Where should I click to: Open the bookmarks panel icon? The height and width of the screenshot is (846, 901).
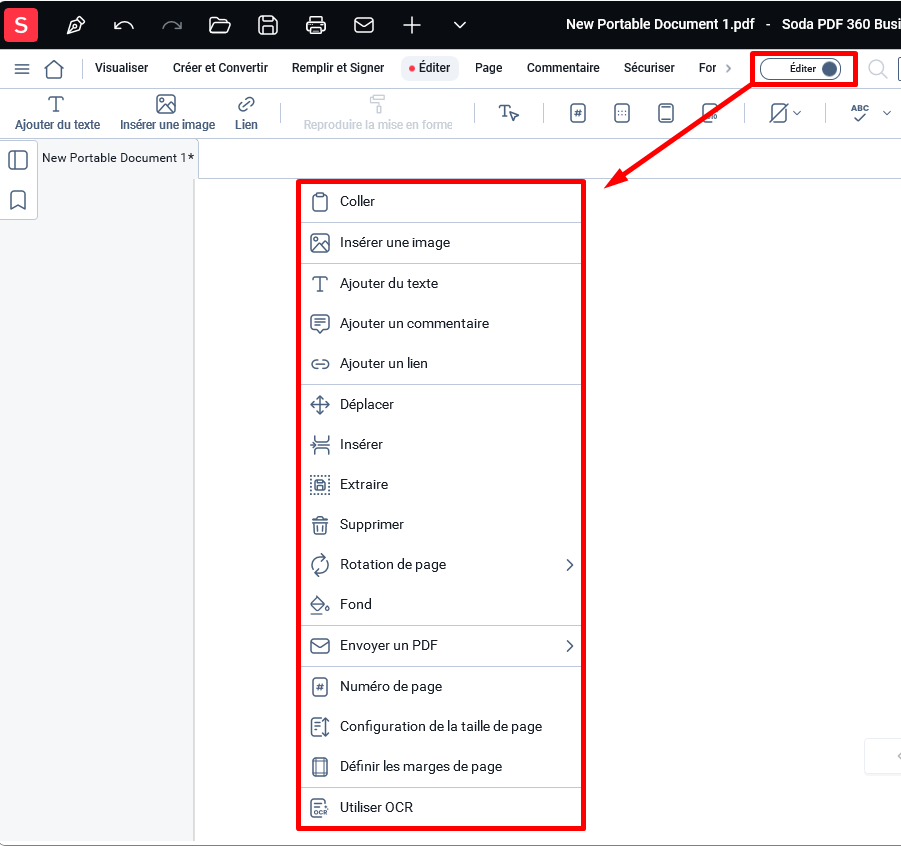pyautogui.click(x=18, y=200)
